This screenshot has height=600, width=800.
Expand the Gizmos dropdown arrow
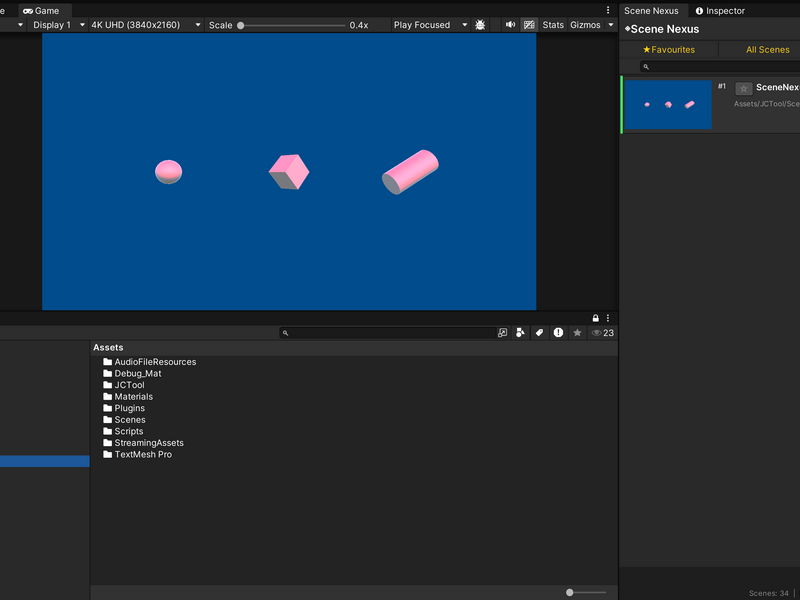coord(611,24)
